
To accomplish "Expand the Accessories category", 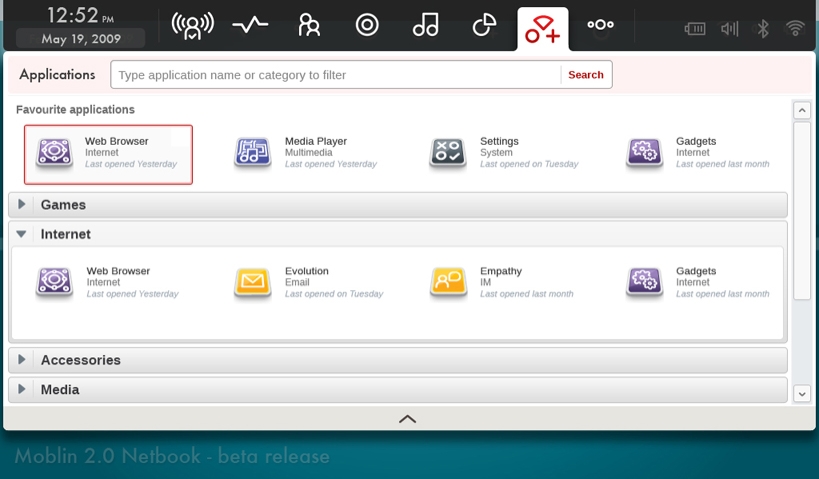I will pyautogui.click(x=22, y=360).
